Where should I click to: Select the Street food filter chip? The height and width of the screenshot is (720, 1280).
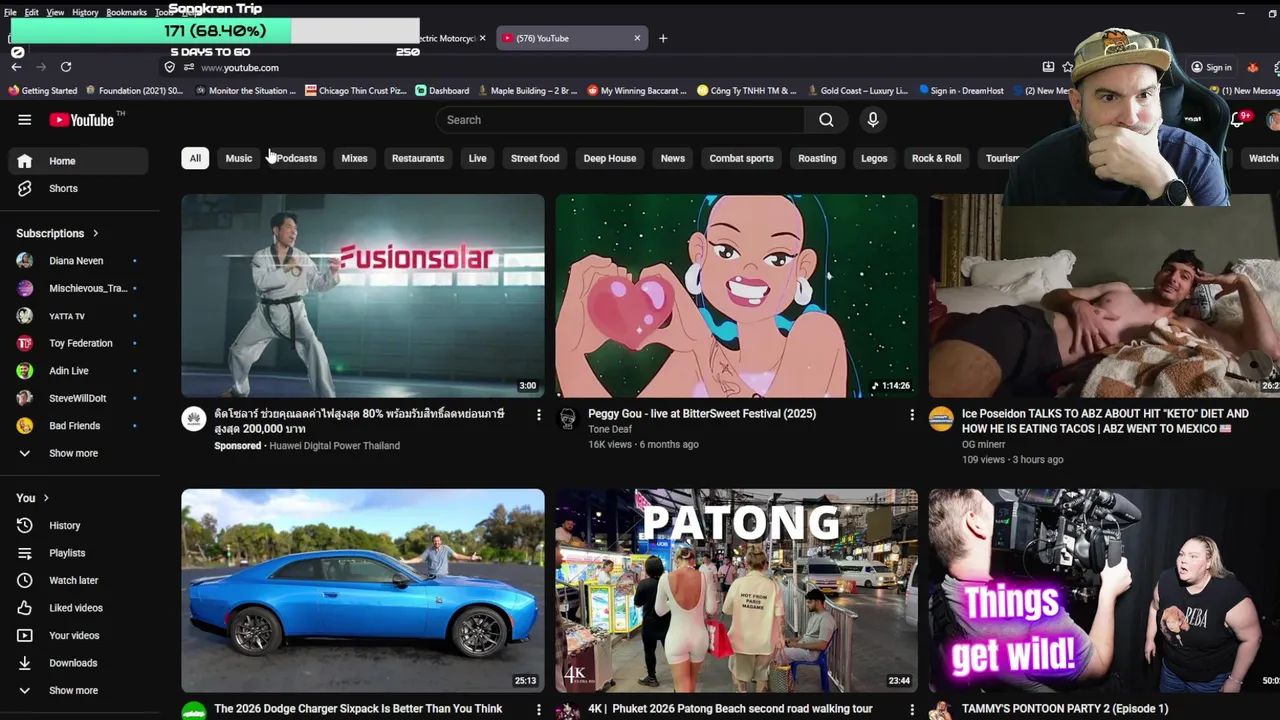pyautogui.click(x=535, y=158)
